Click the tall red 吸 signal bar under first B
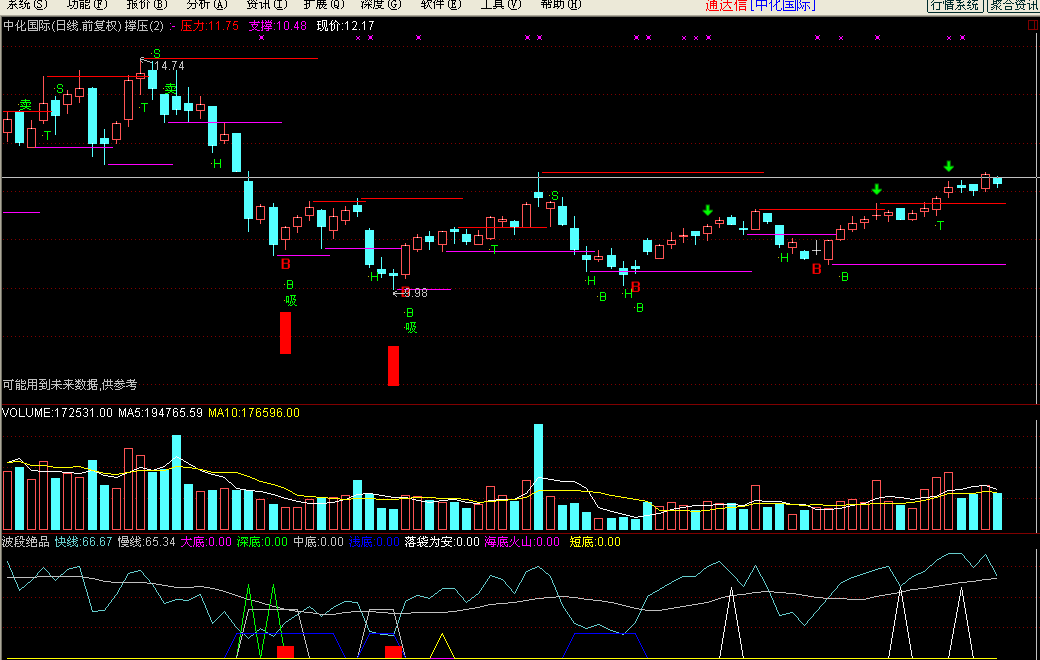The image size is (1040, 660). (x=285, y=333)
